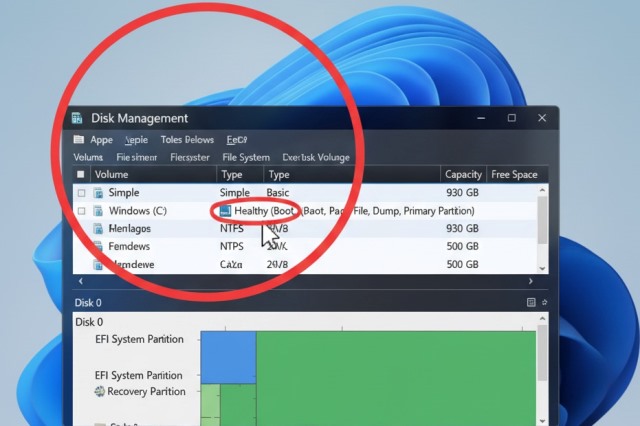640x426 pixels.
Task: Click the drive icon beside Femdews
Action: coord(98,246)
